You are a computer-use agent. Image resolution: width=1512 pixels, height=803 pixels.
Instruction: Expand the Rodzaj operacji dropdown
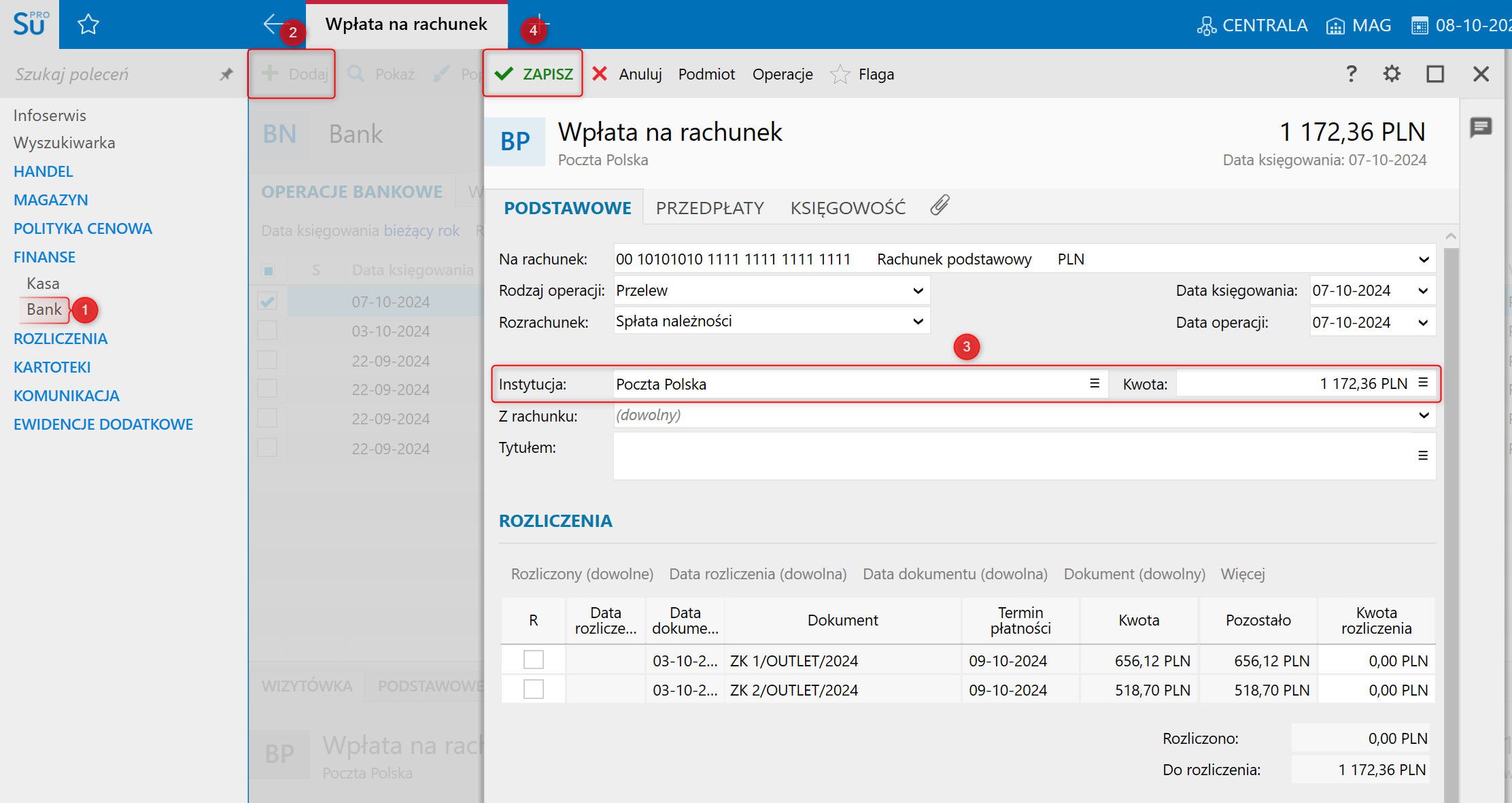tap(918, 291)
